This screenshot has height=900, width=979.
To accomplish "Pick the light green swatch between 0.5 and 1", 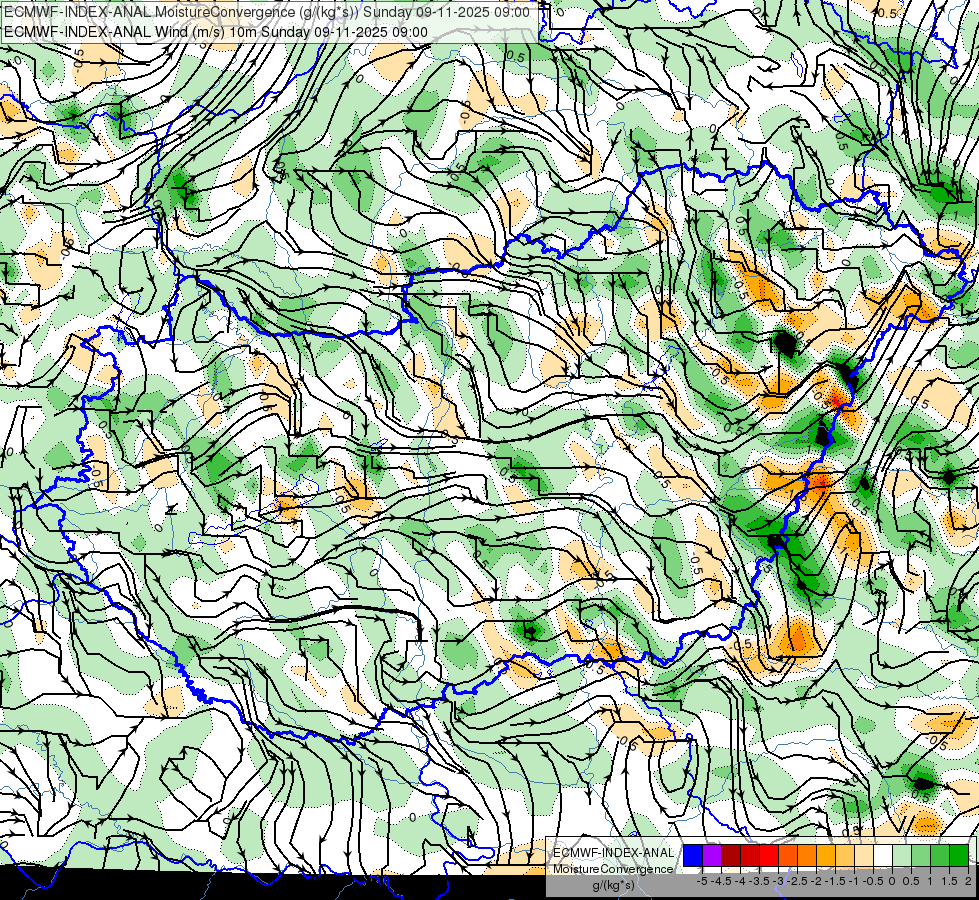I will 921,855.
